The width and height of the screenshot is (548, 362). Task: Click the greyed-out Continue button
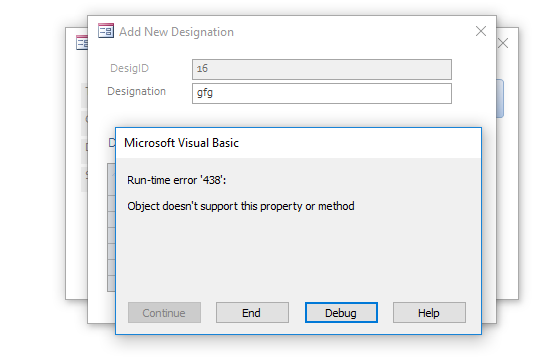click(164, 312)
